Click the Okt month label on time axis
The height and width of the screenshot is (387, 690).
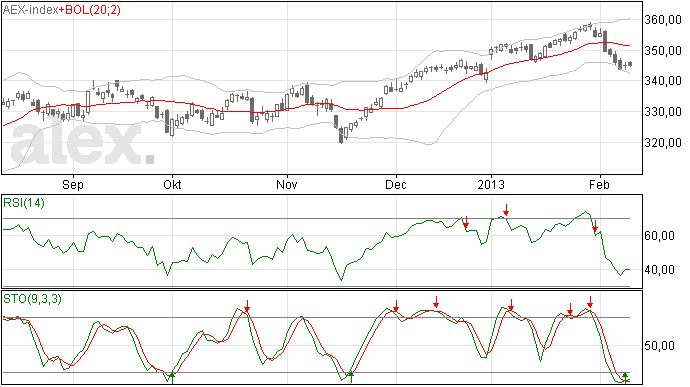click(172, 184)
